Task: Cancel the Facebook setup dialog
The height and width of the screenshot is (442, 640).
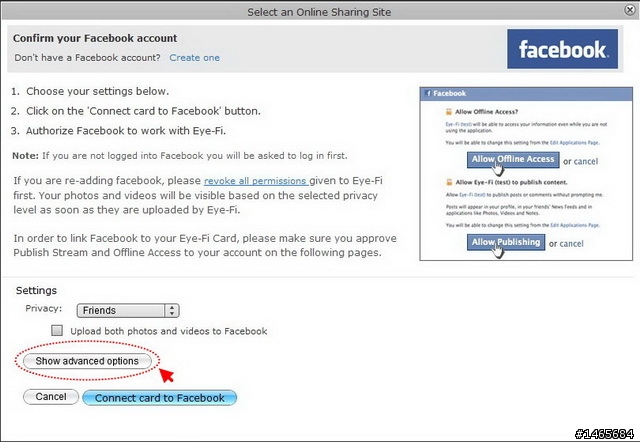Action: (x=51, y=397)
